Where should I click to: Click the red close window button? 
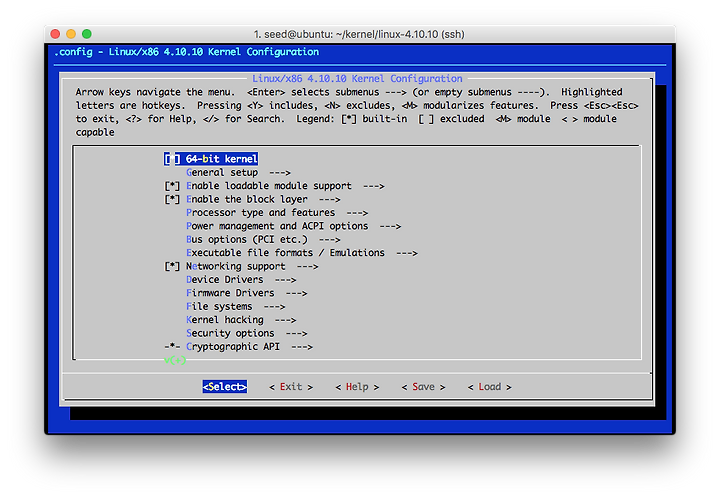pos(56,34)
